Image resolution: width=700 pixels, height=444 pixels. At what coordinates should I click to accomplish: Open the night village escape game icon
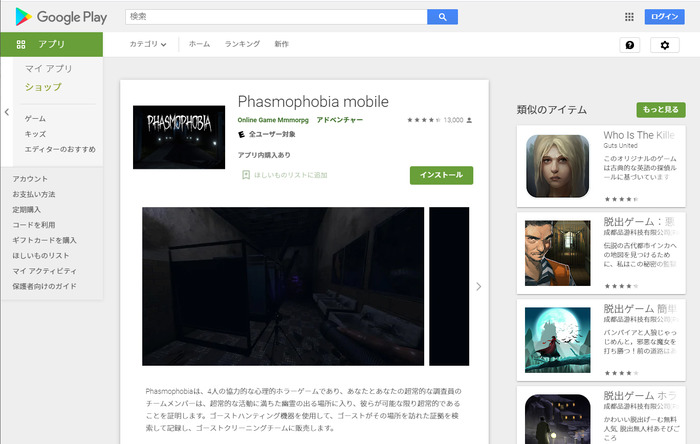pos(557,419)
